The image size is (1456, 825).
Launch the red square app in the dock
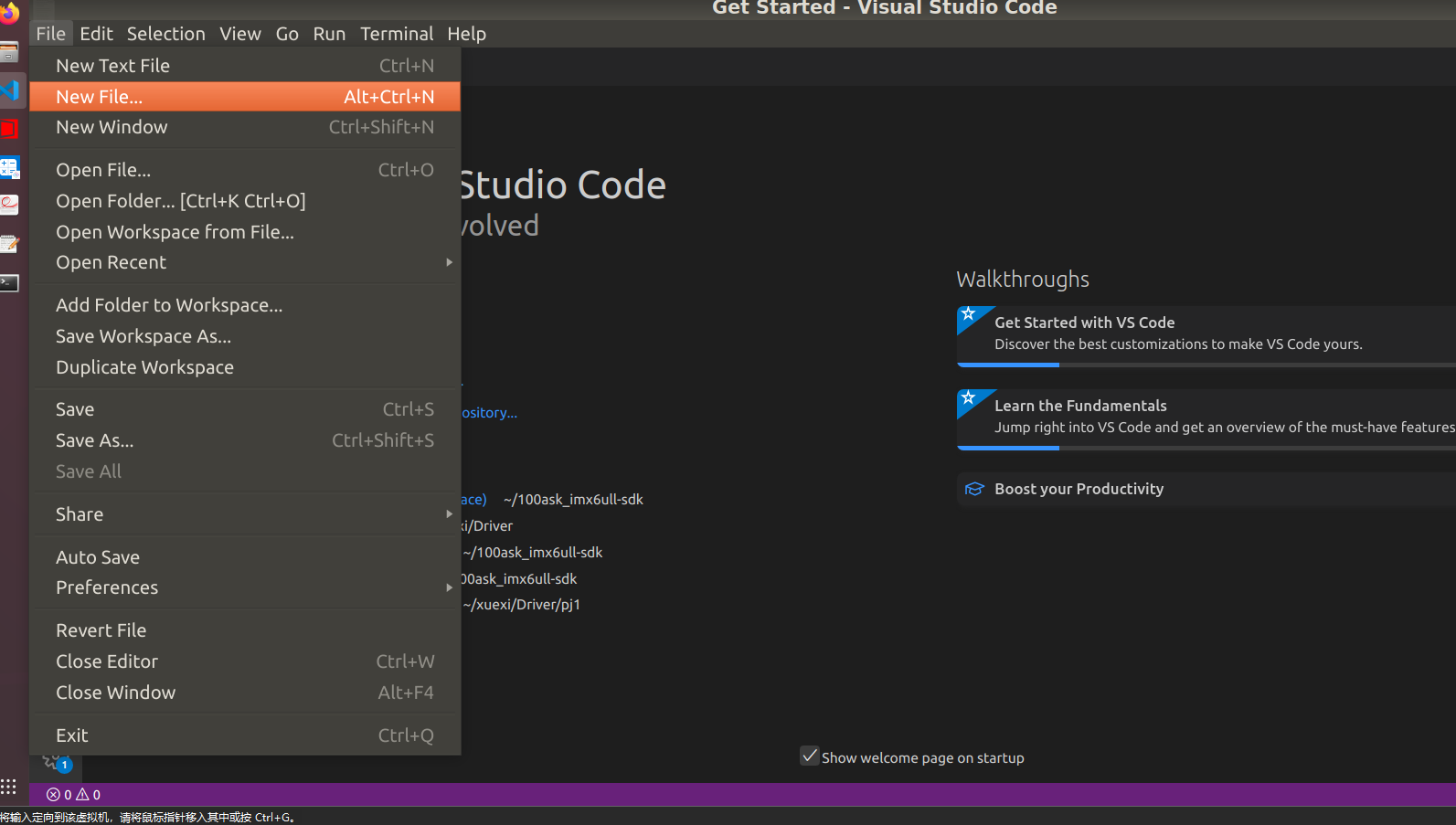[x=9, y=129]
